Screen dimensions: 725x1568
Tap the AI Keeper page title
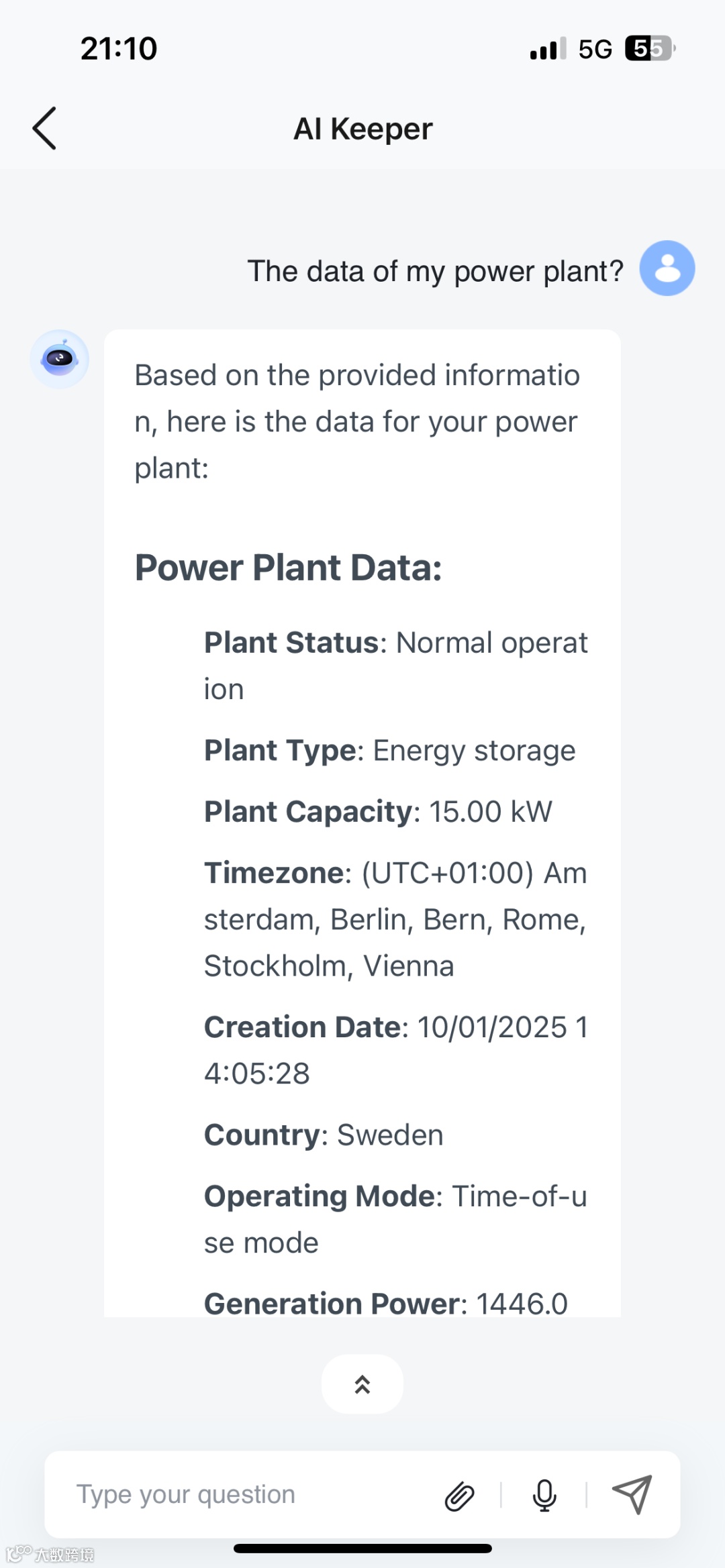pos(362,129)
